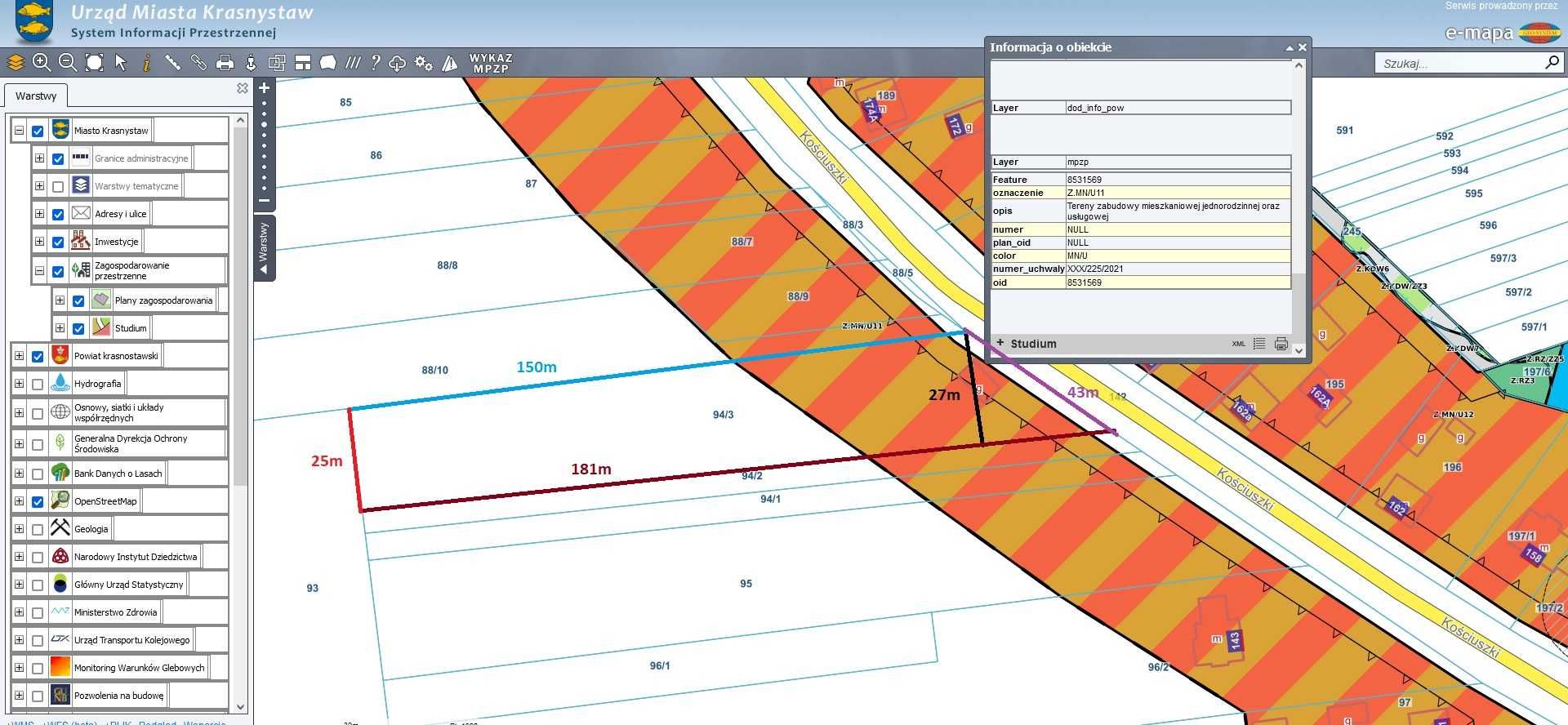Click inside the Szukaj search field
1568x725 pixels.
point(1459,63)
